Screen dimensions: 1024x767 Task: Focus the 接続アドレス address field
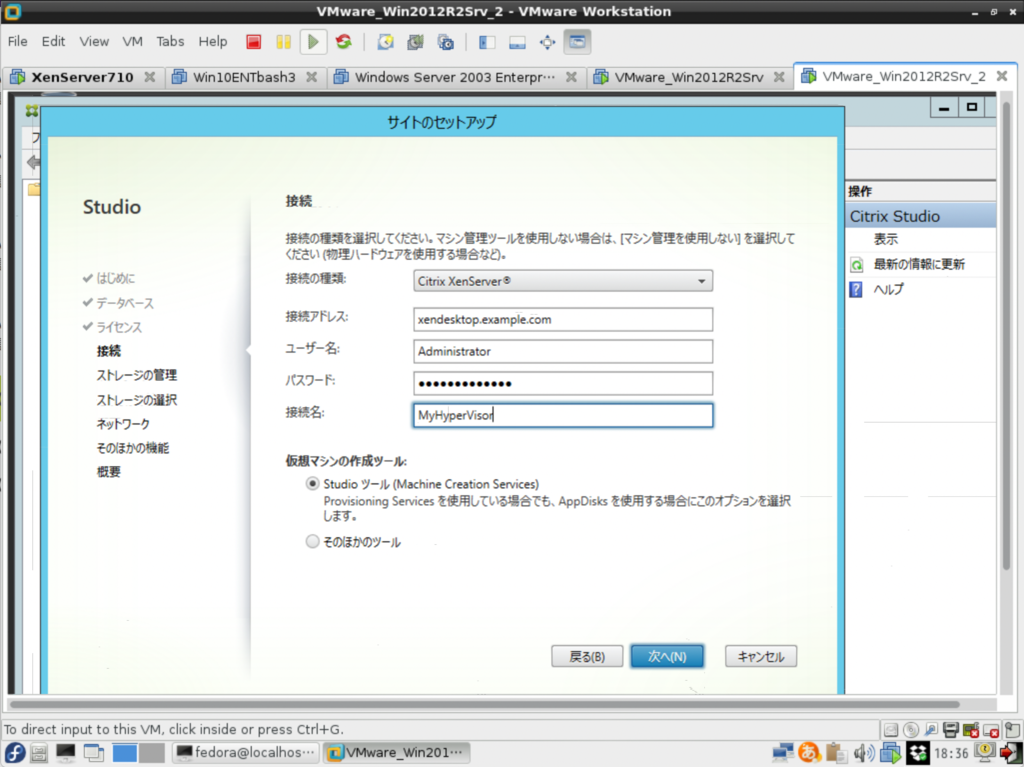(563, 319)
